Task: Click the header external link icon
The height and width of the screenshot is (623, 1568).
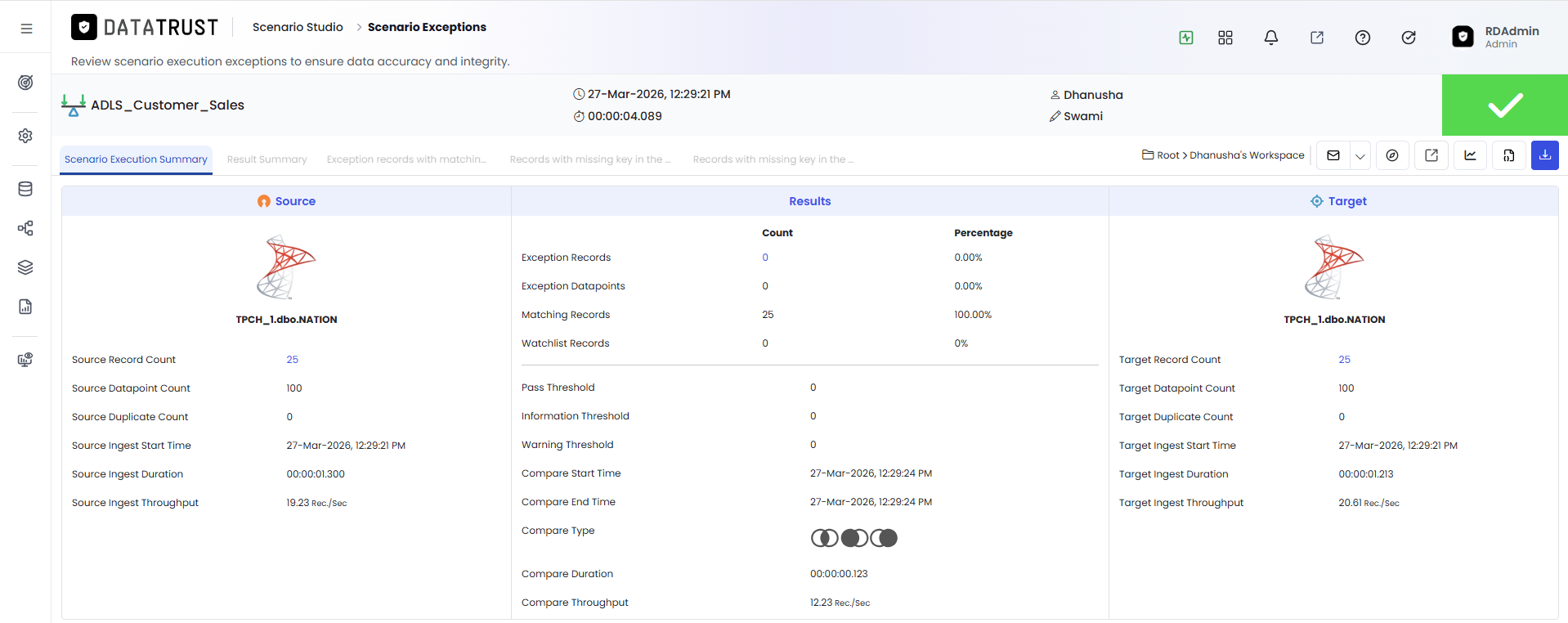Action: pyautogui.click(x=1317, y=38)
